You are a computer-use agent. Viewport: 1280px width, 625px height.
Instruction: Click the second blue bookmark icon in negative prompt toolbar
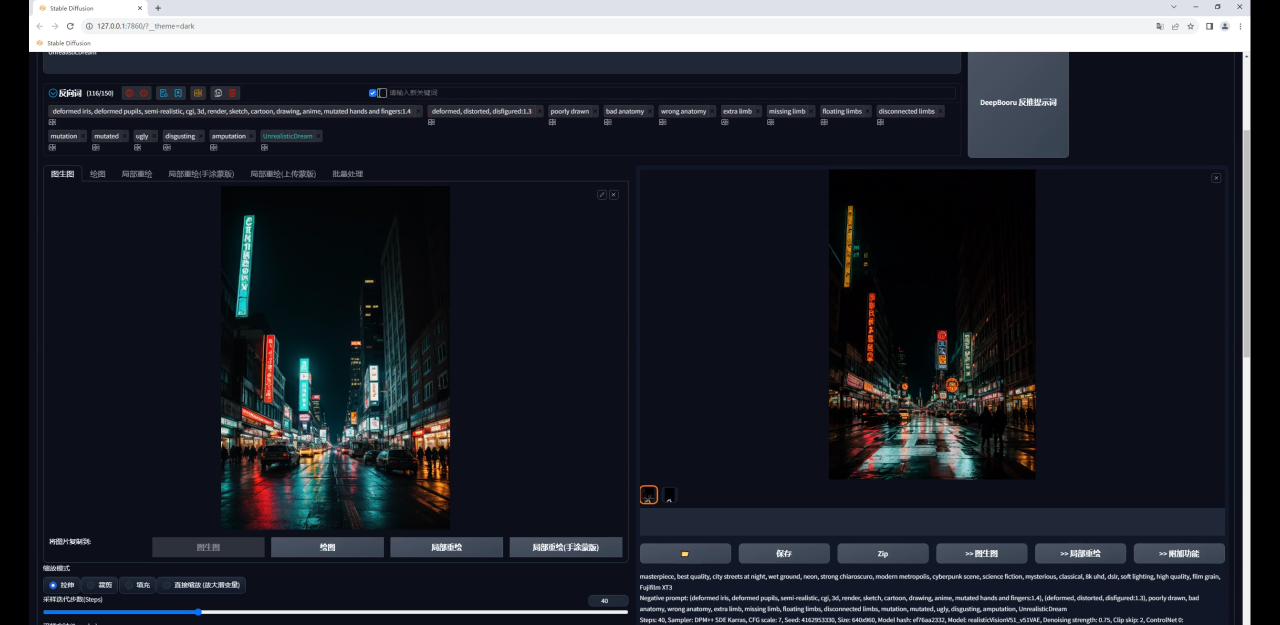(178, 93)
